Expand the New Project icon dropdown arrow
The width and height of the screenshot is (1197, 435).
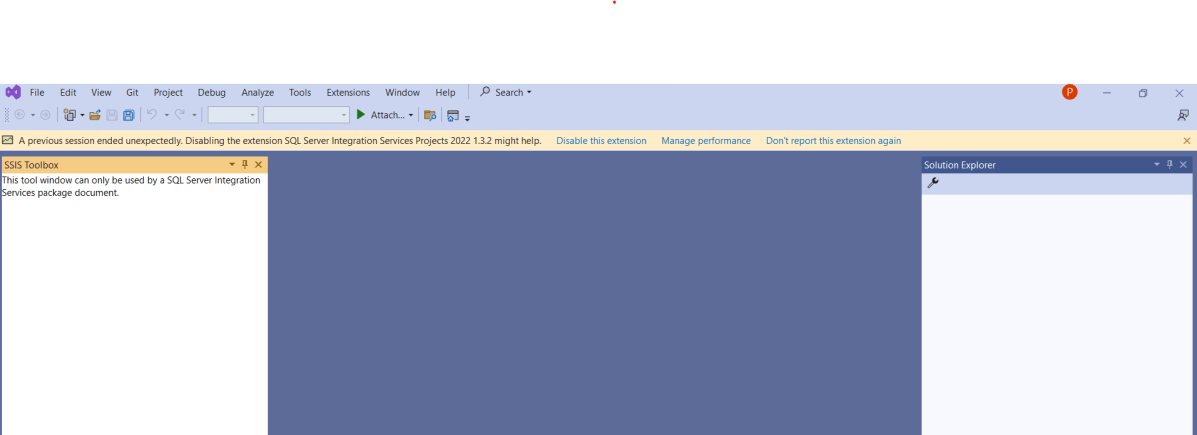pyautogui.click(x=82, y=115)
